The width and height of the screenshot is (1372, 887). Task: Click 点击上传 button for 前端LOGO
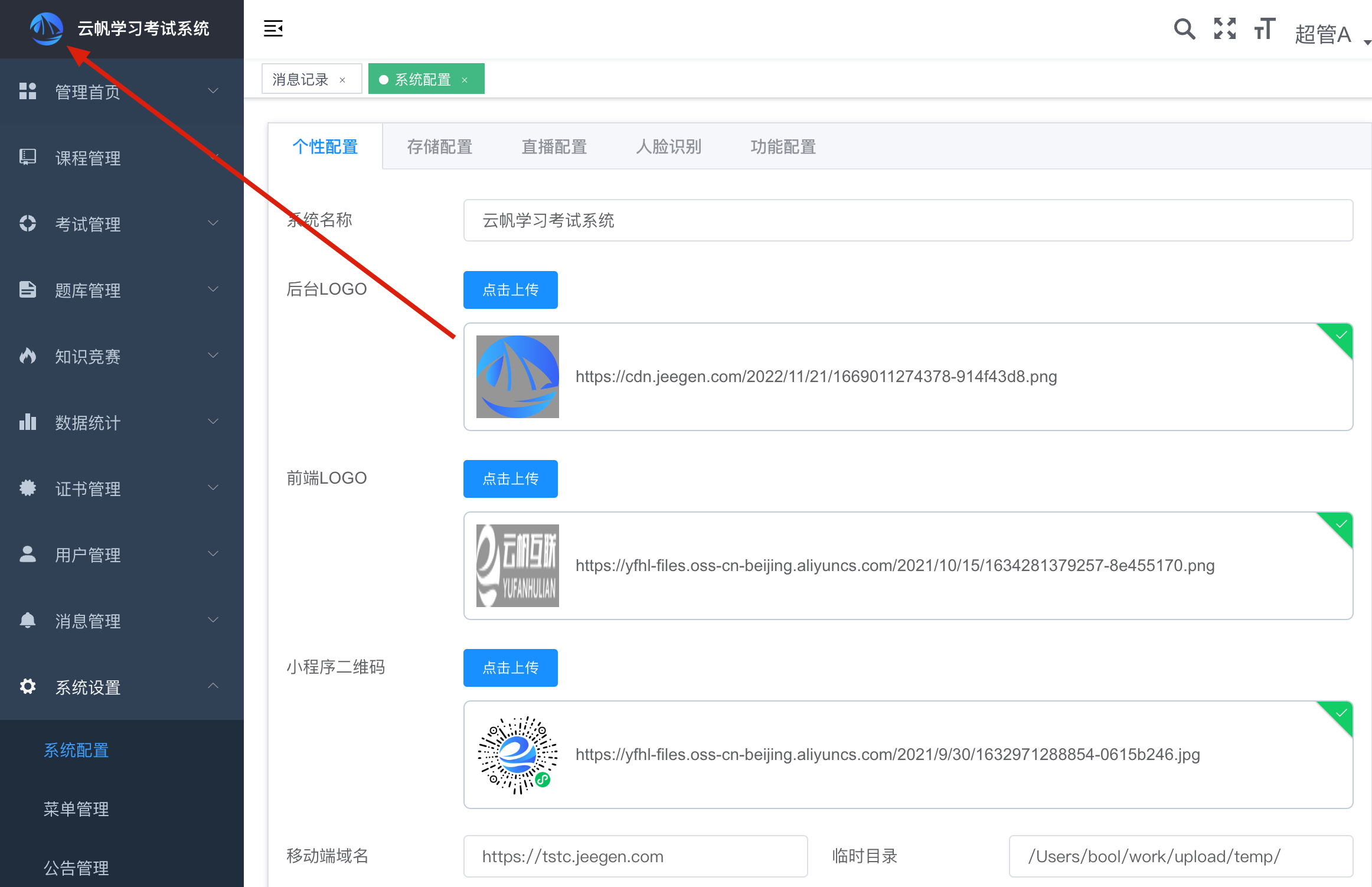click(x=511, y=479)
